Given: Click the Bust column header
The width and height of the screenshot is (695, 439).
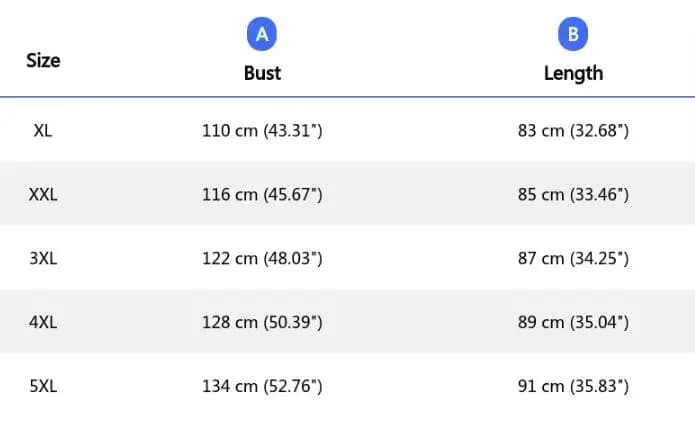Looking at the screenshot, I should [x=262, y=73].
